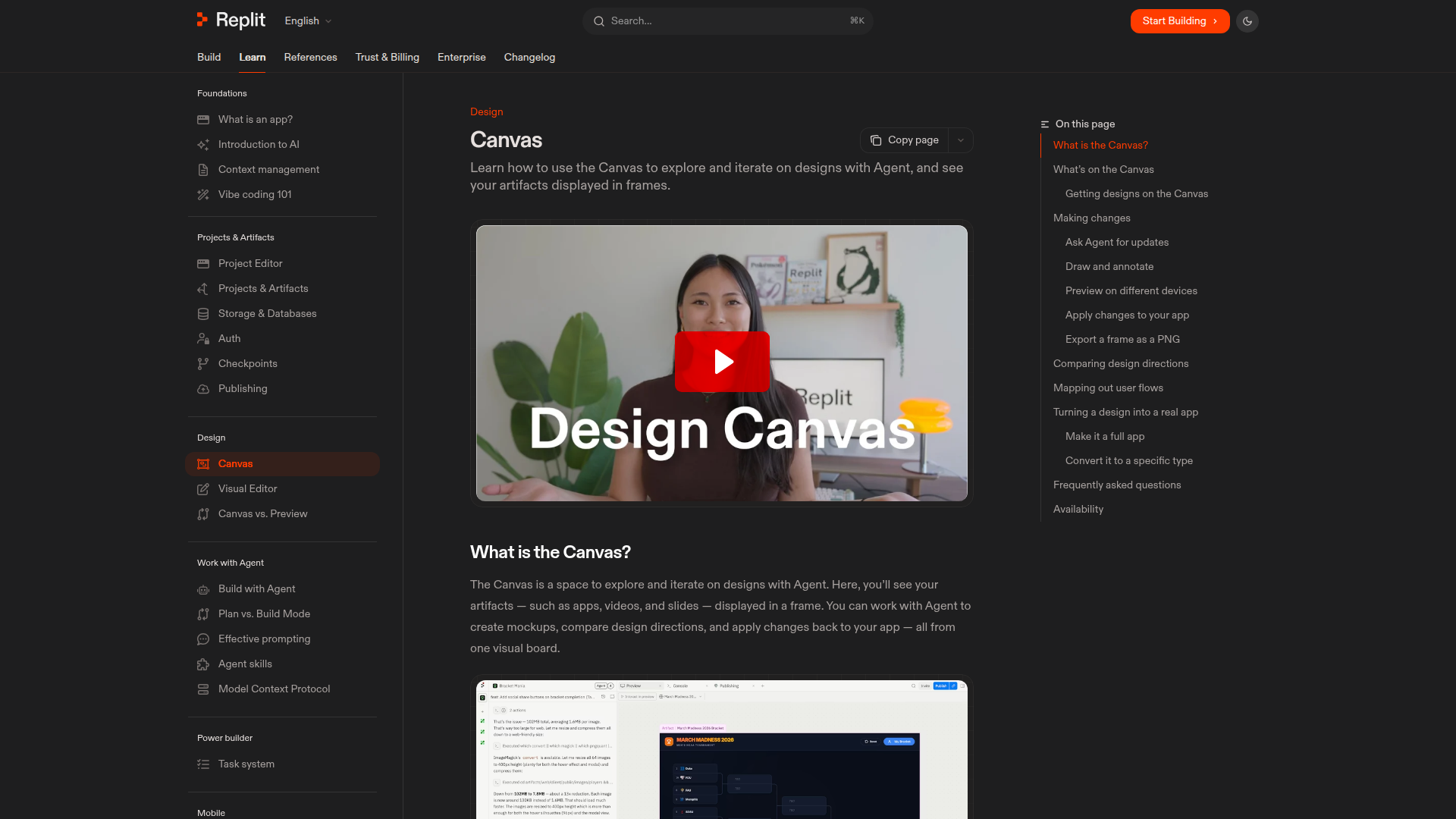Open the Changelog tab
The image size is (1456, 819).
pyautogui.click(x=530, y=58)
